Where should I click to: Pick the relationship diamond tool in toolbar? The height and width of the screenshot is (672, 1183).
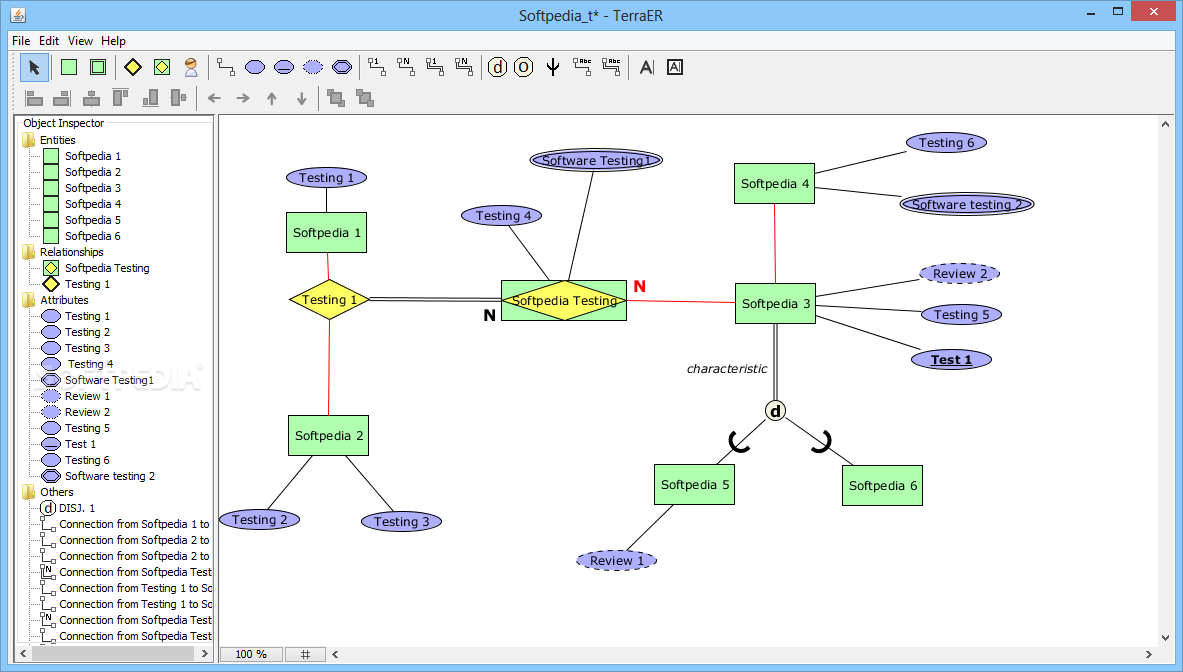133,67
